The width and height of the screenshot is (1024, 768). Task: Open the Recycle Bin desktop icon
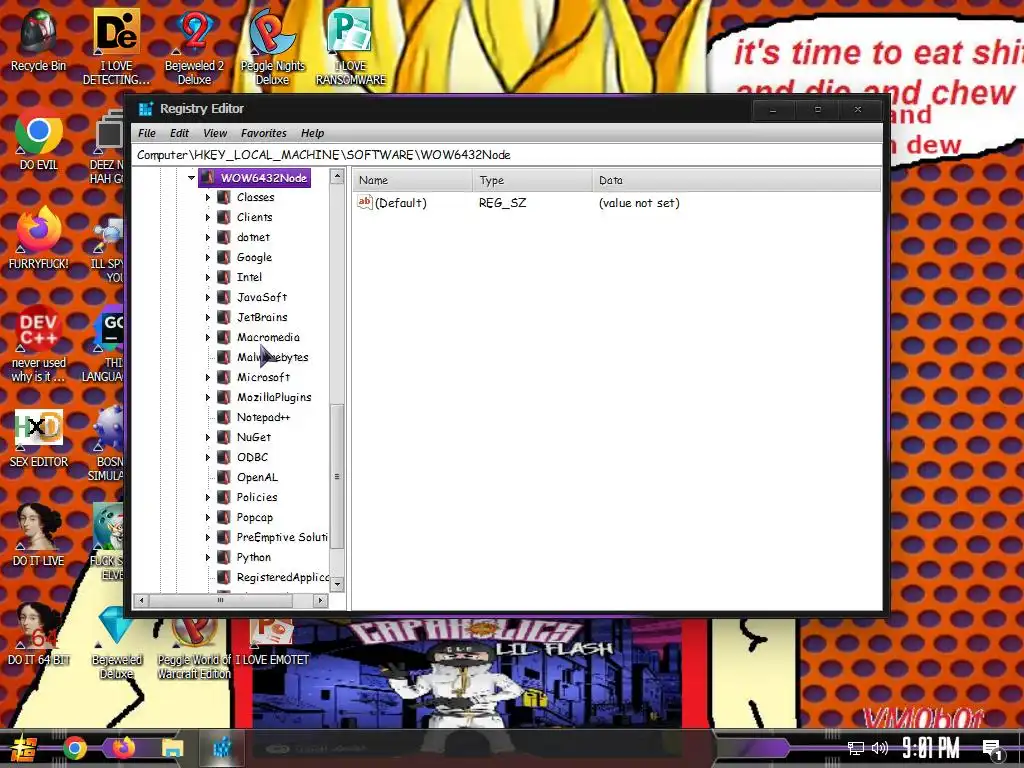[39, 40]
